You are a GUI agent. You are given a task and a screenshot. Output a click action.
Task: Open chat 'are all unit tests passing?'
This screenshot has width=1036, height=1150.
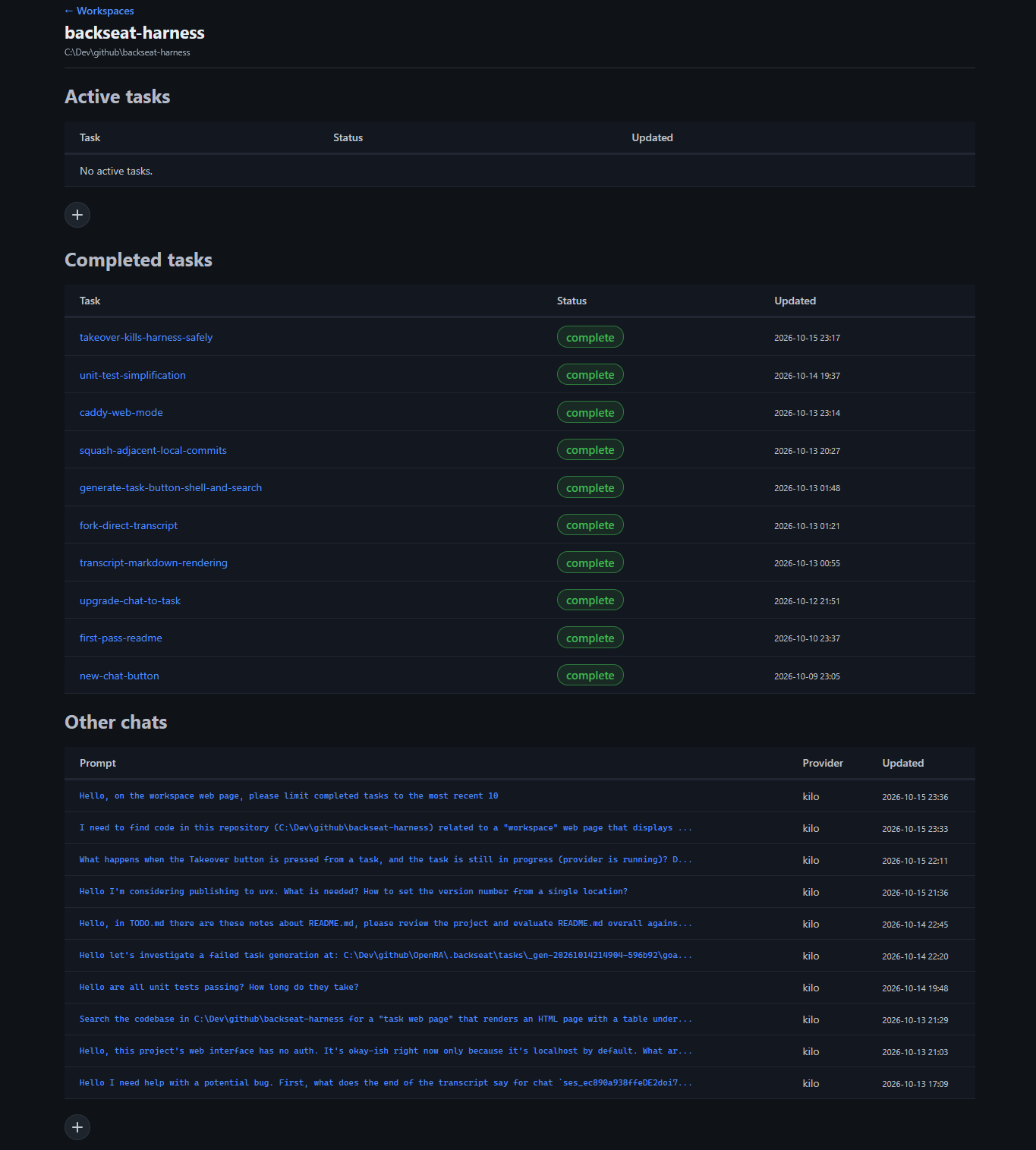219,987
